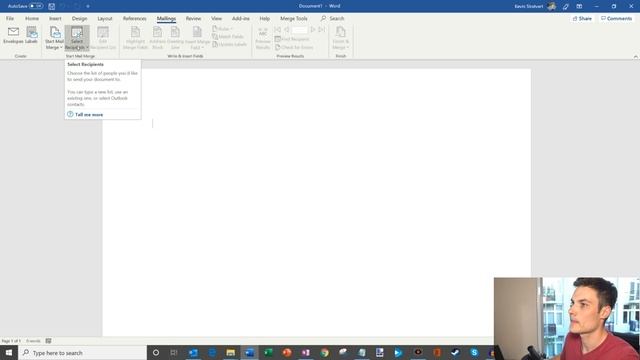The height and width of the screenshot is (360, 640).
Task: Switch to the Design tab
Action: [x=79, y=18]
